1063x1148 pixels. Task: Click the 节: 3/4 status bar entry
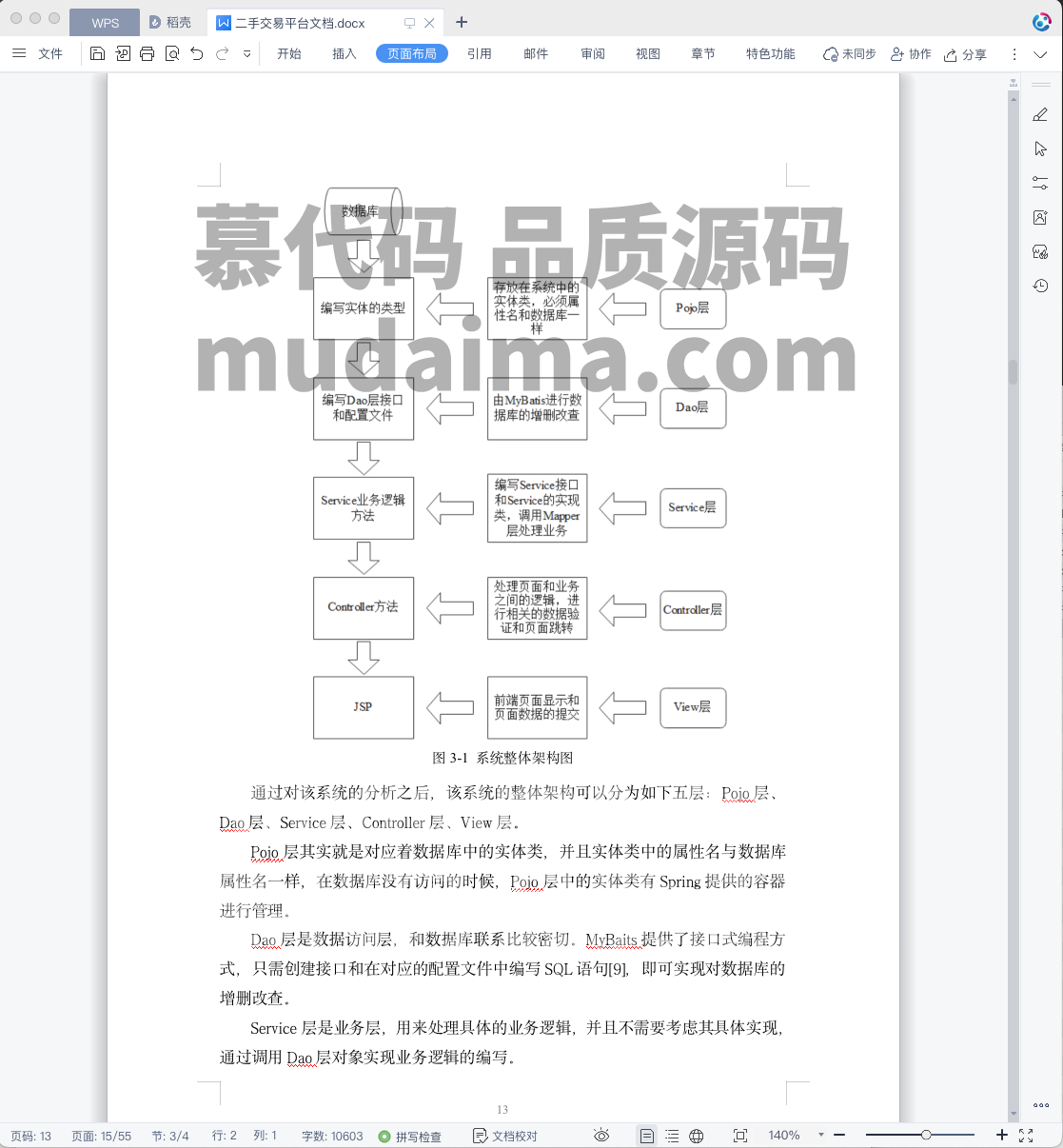[x=170, y=1136]
